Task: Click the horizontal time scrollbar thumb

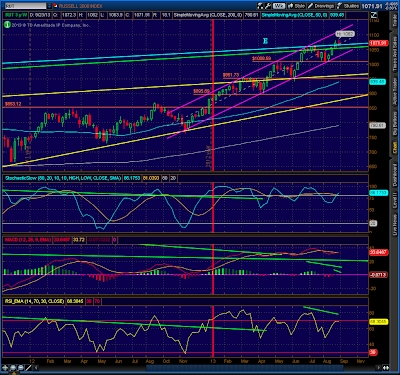Action: point(245,368)
